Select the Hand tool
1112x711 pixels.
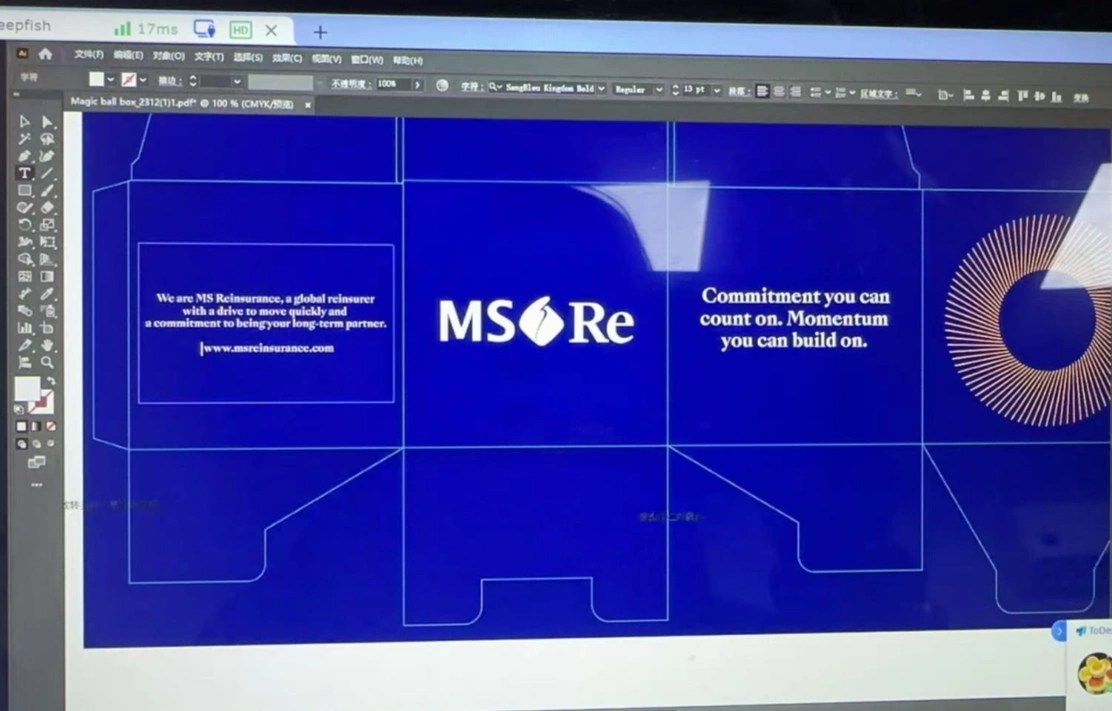click(x=47, y=345)
